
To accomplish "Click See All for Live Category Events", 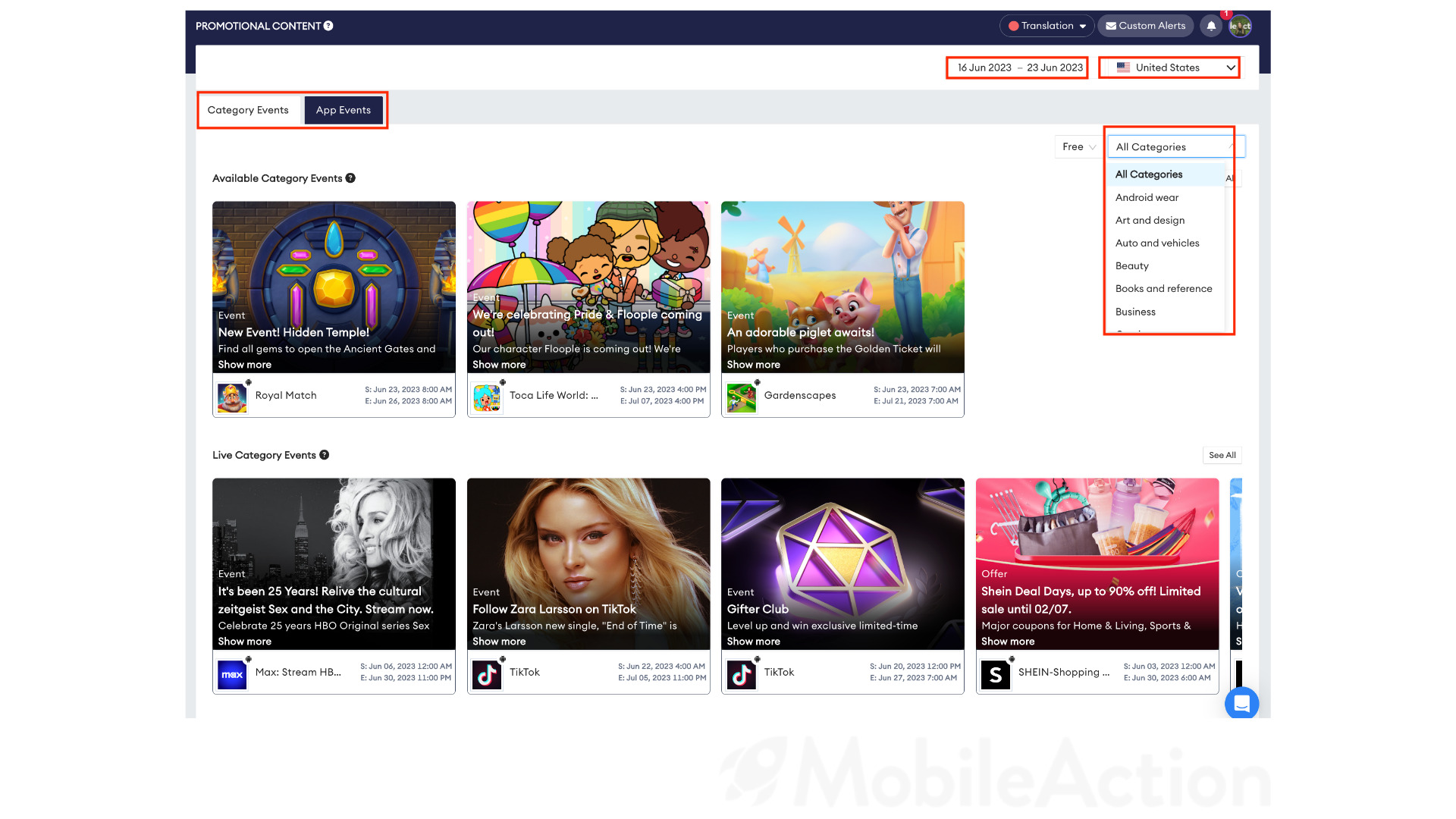I will 1222,455.
